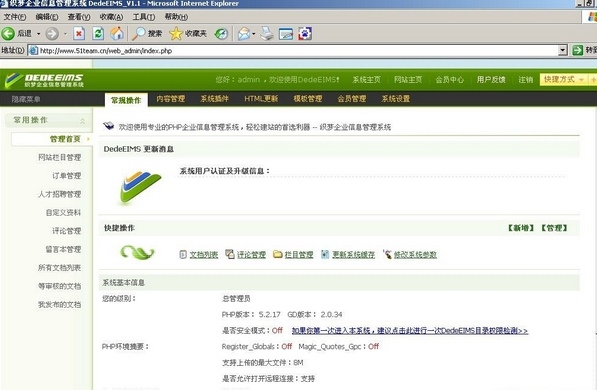Click 【新增】 in the 快捷操作 header

[521, 228]
